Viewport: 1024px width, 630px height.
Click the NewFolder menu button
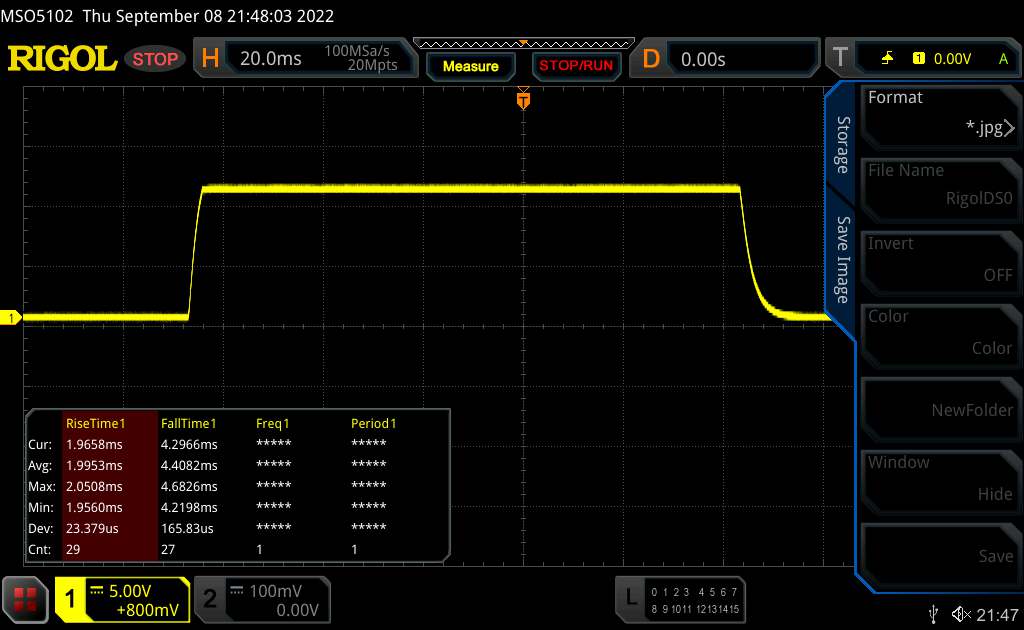pos(940,409)
